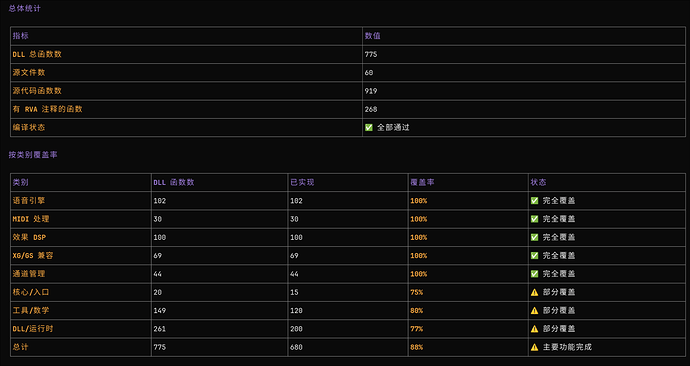Click the 已实现 value 680 in the 总计 row

pos(297,347)
